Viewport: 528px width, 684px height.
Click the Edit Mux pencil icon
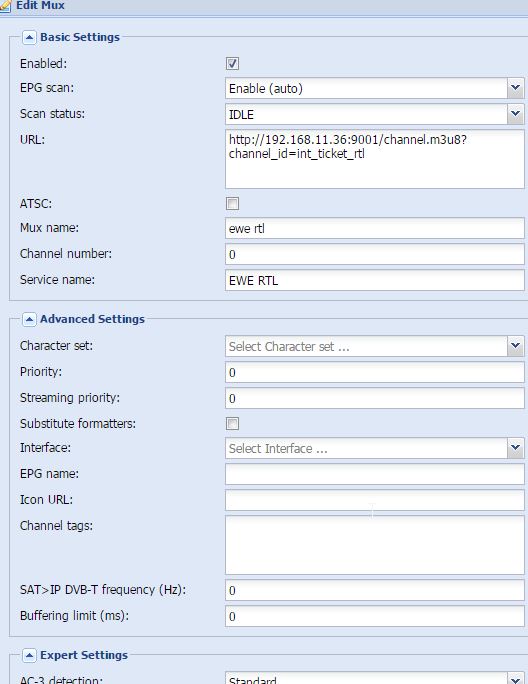click(x=5, y=6)
